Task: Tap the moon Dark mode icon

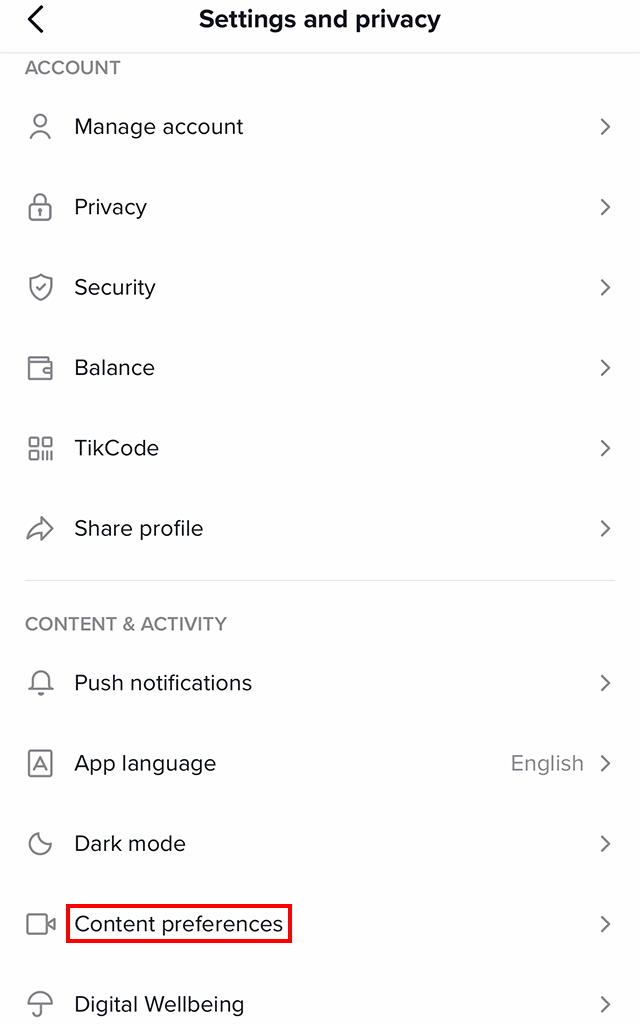Action: click(40, 844)
